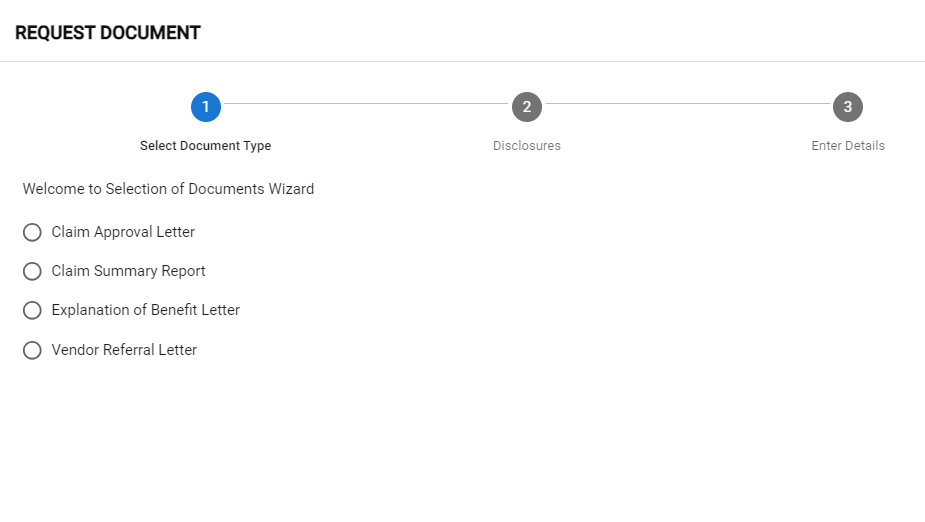The width and height of the screenshot is (925, 522).
Task: Choose the Claim Summary Report radio circle
Action: point(32,271)
